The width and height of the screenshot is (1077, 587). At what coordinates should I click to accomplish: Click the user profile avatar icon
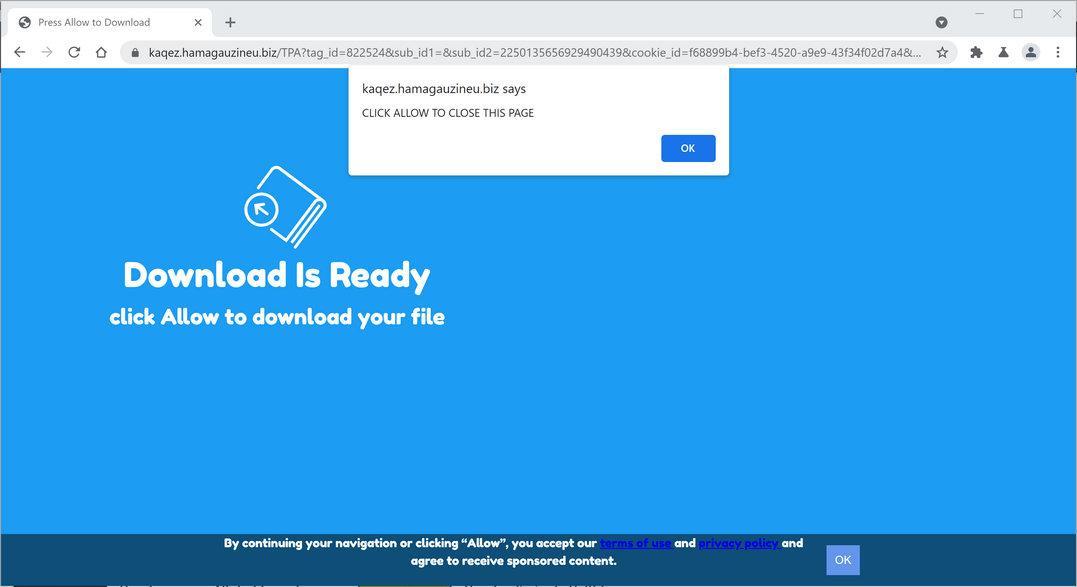(x=1030, y=51)
